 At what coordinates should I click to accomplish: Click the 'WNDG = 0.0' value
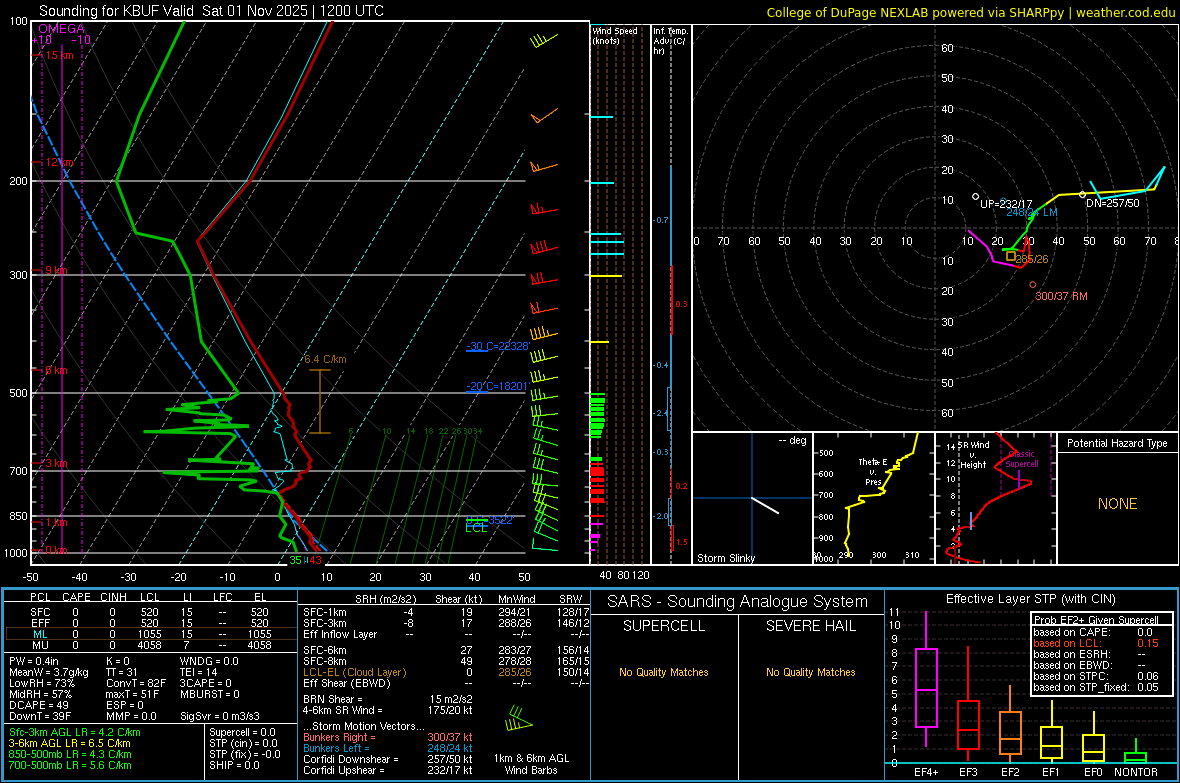(x=209, y=661)
